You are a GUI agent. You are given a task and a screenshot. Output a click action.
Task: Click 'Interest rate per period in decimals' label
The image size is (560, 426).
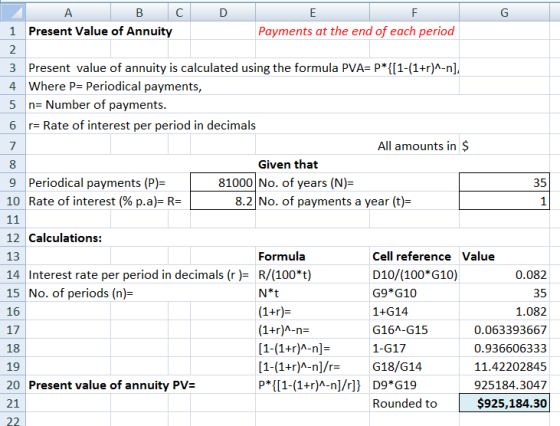138,275
